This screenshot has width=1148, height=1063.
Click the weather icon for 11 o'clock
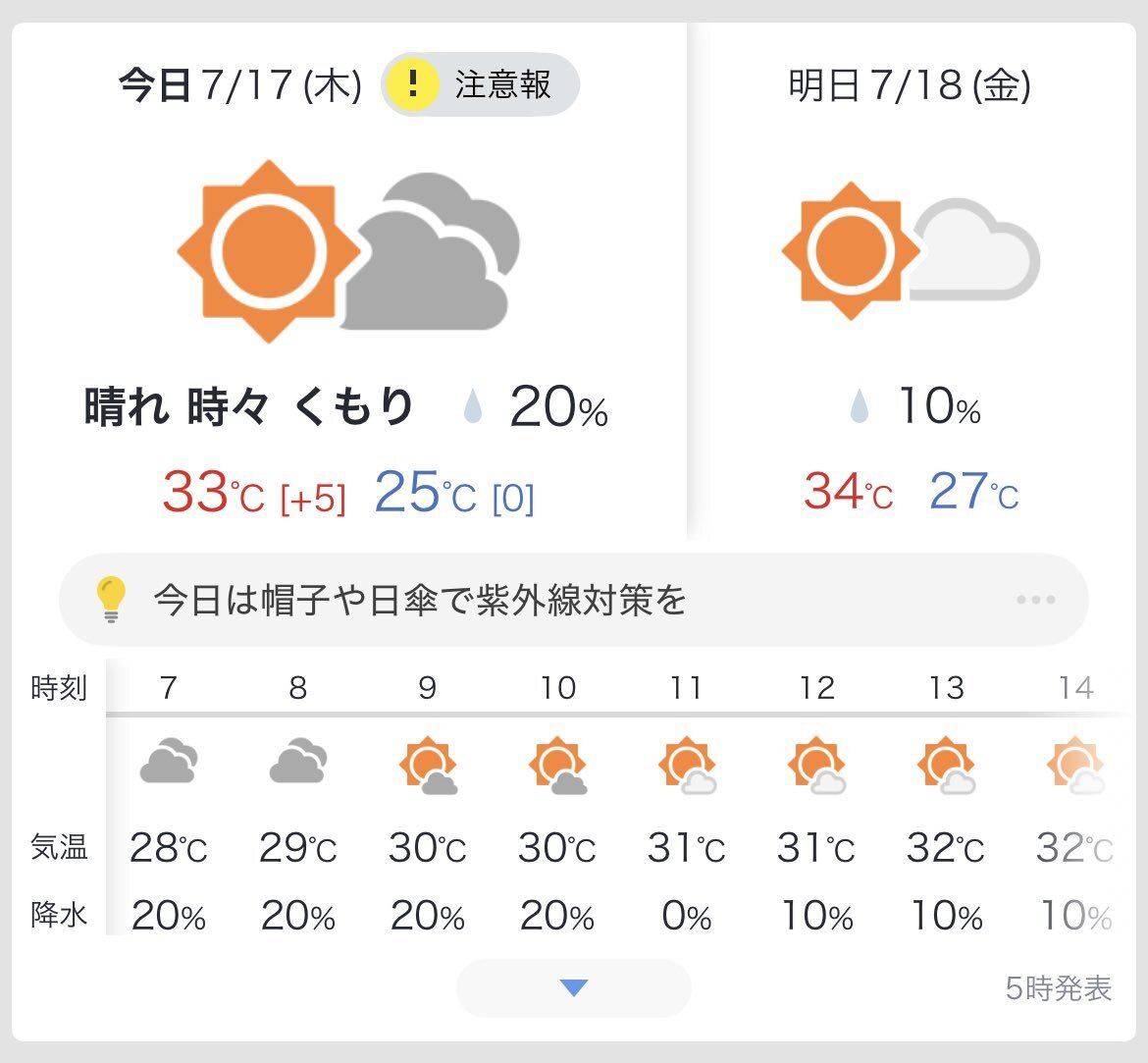click(687, 766)
